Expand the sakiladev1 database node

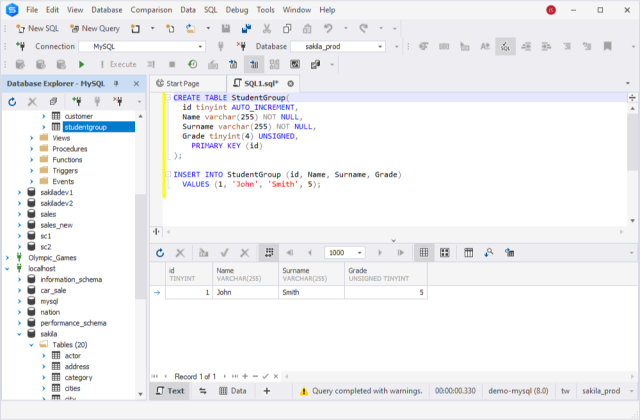[19, 192]
